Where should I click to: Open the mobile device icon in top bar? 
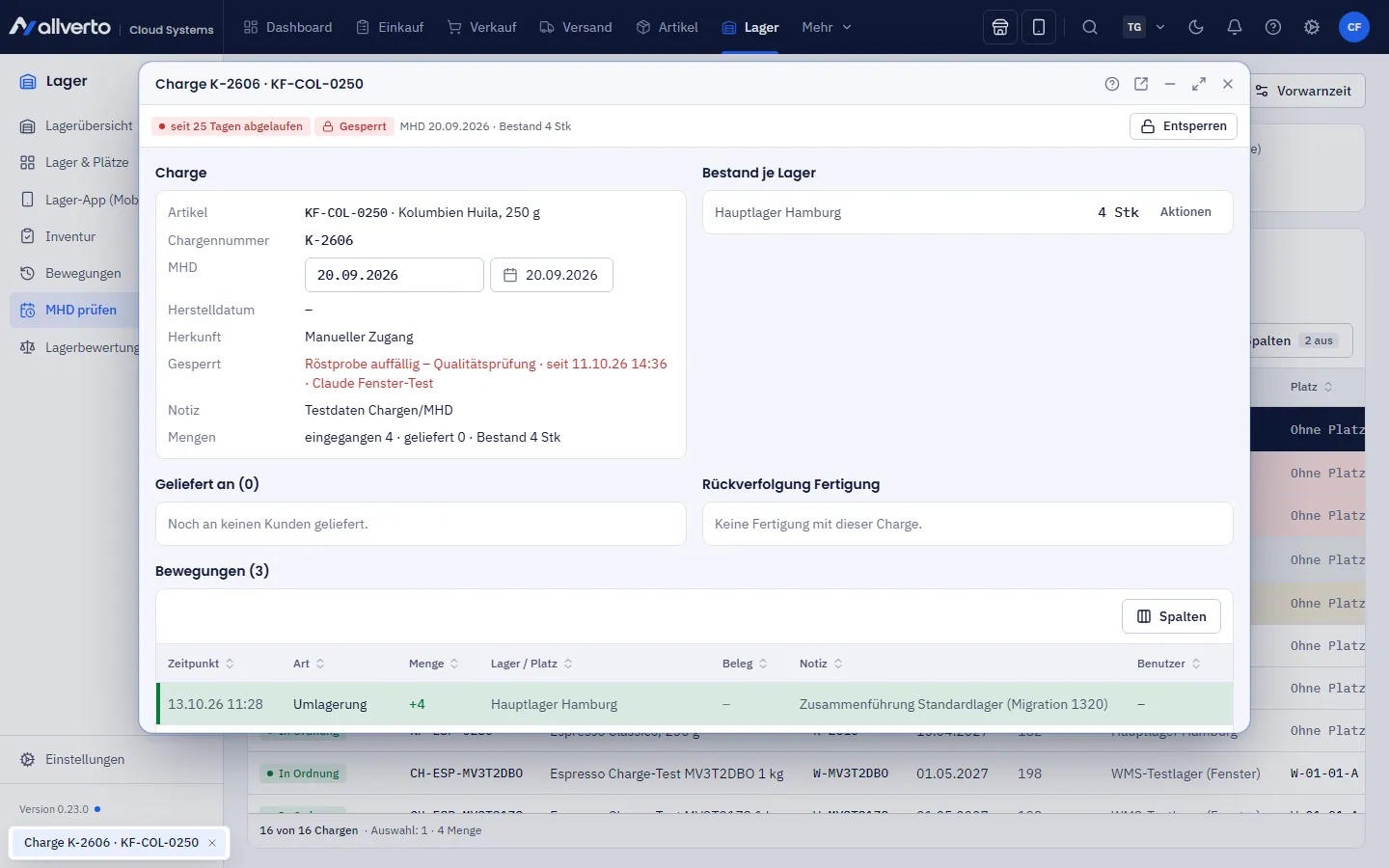[1039, 27]
